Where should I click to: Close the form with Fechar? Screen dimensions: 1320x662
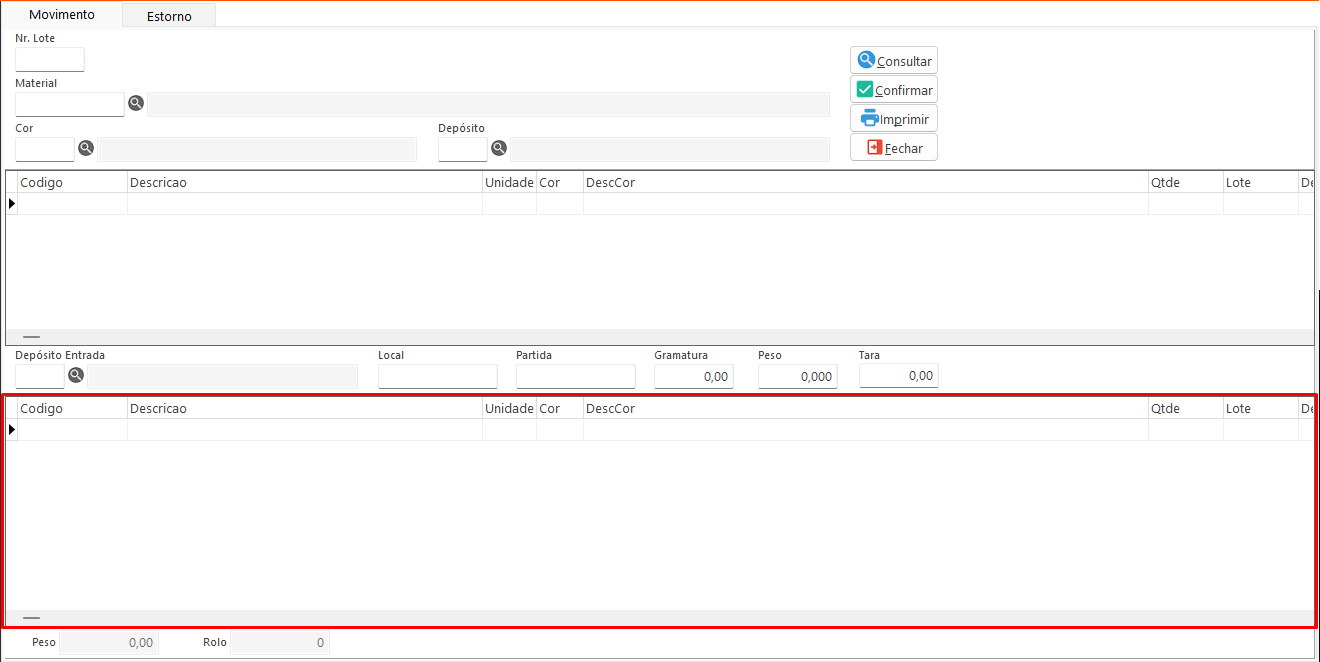[x=893, y=148]
